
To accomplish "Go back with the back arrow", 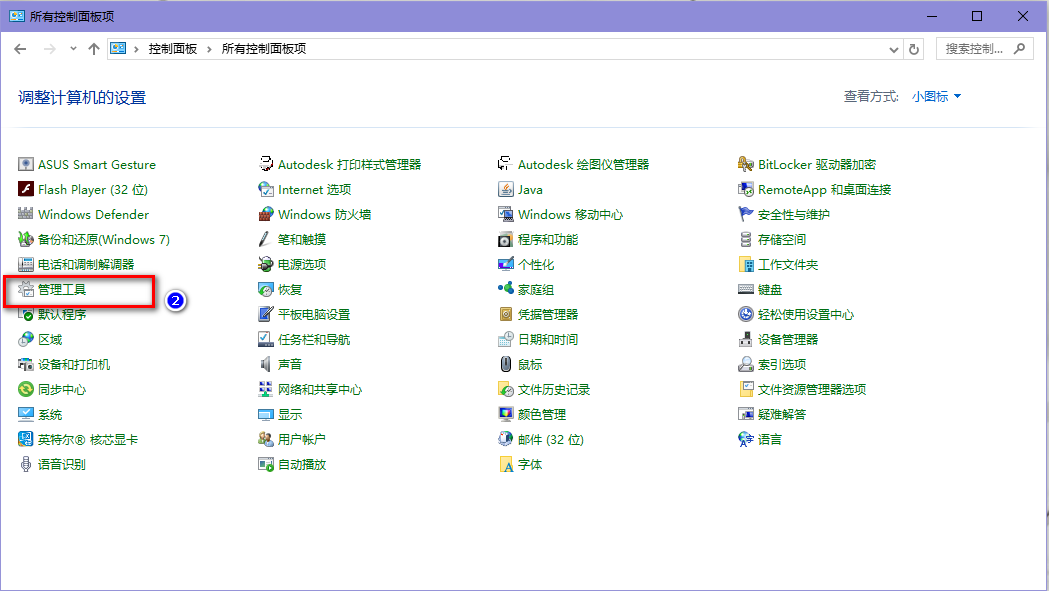I will [20, 49].
